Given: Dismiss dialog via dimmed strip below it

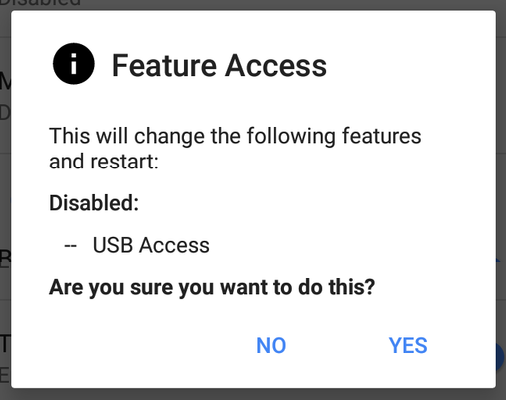Looking at the screenshot, I should [253, 394].
